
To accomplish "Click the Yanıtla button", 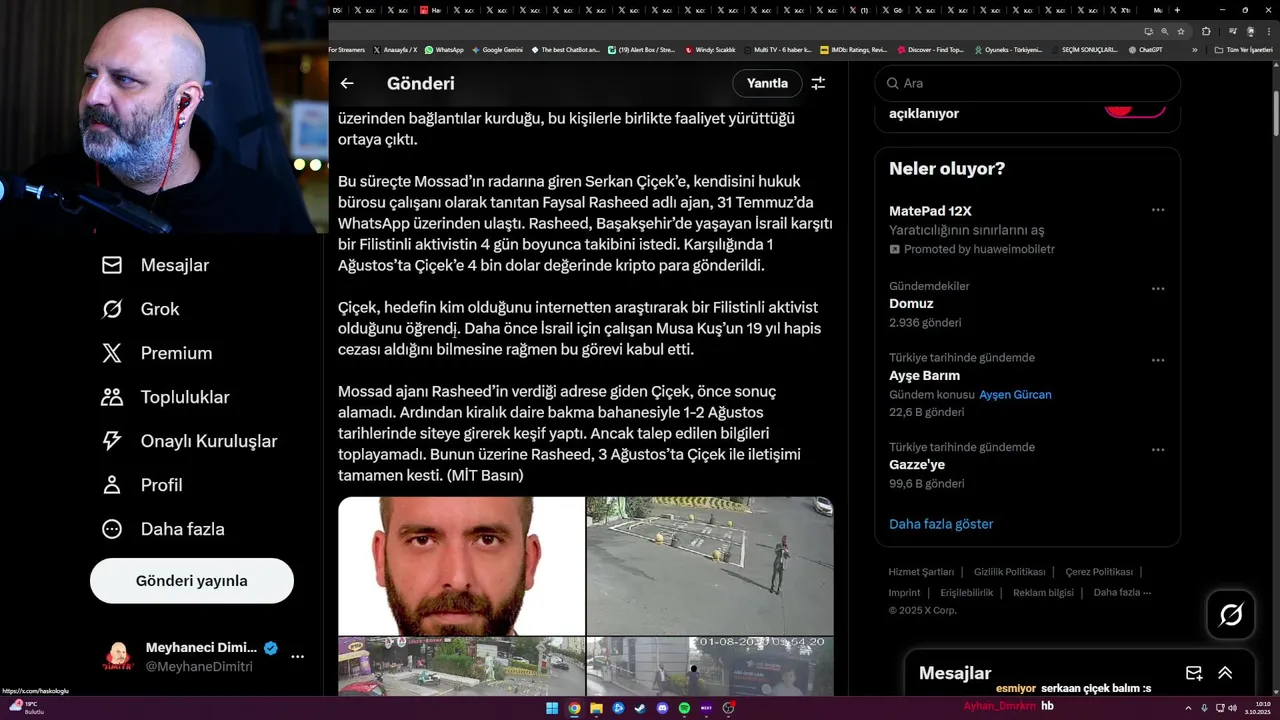I will pos(767,83).
